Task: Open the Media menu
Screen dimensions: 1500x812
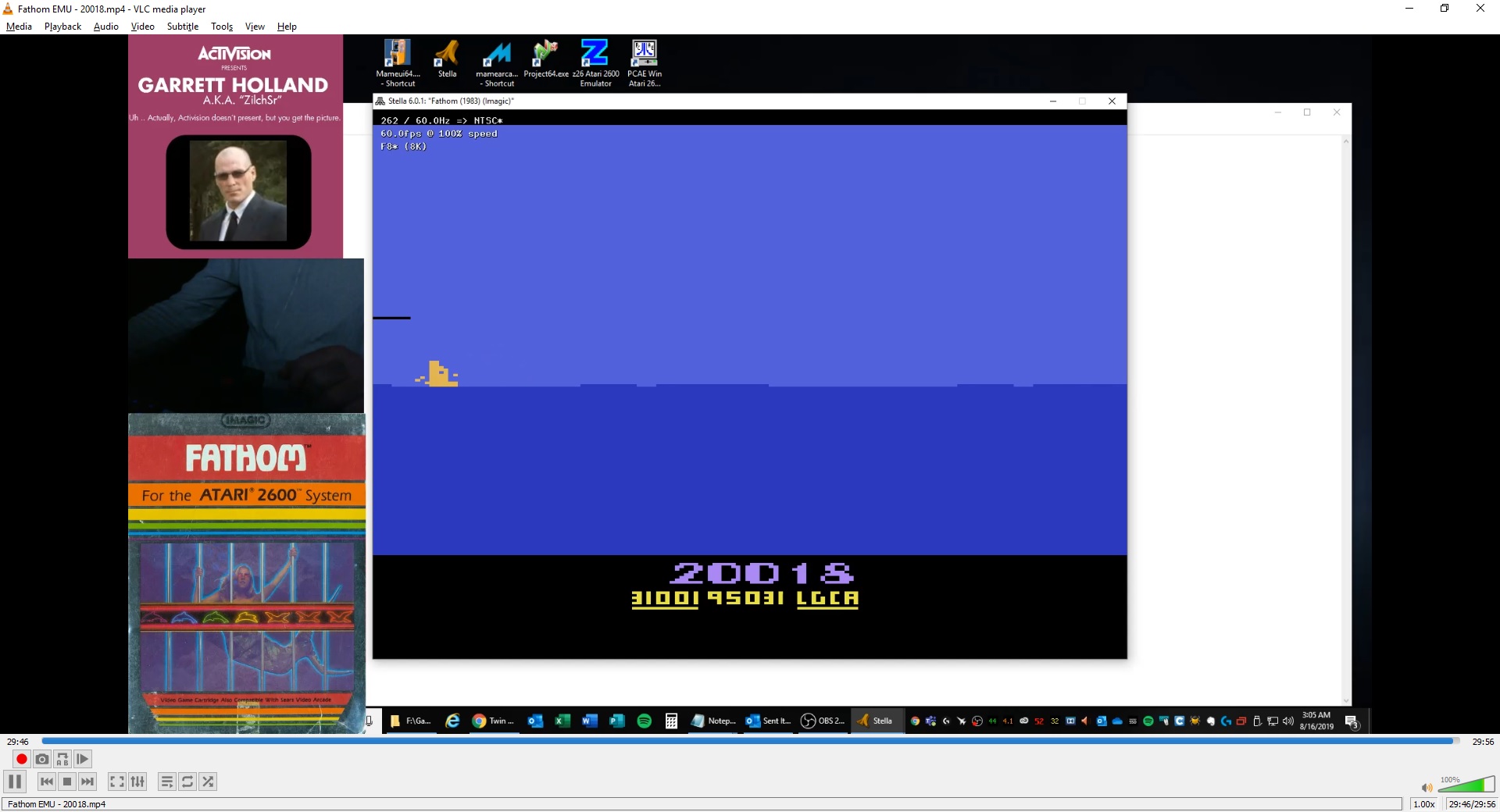Action: click(19, 27)
